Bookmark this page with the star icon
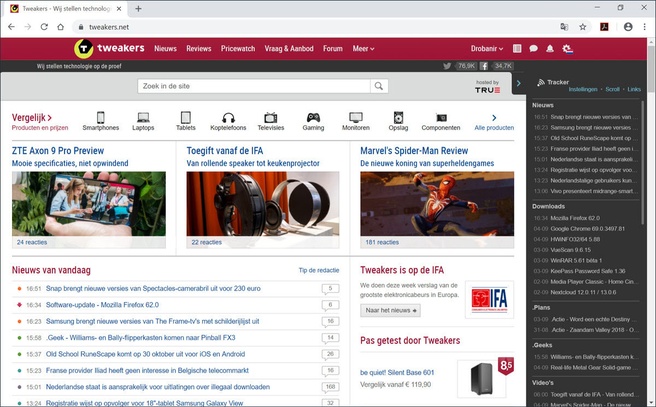The width and height of the screenshot is (656, 407). click(x=583, y=27)
